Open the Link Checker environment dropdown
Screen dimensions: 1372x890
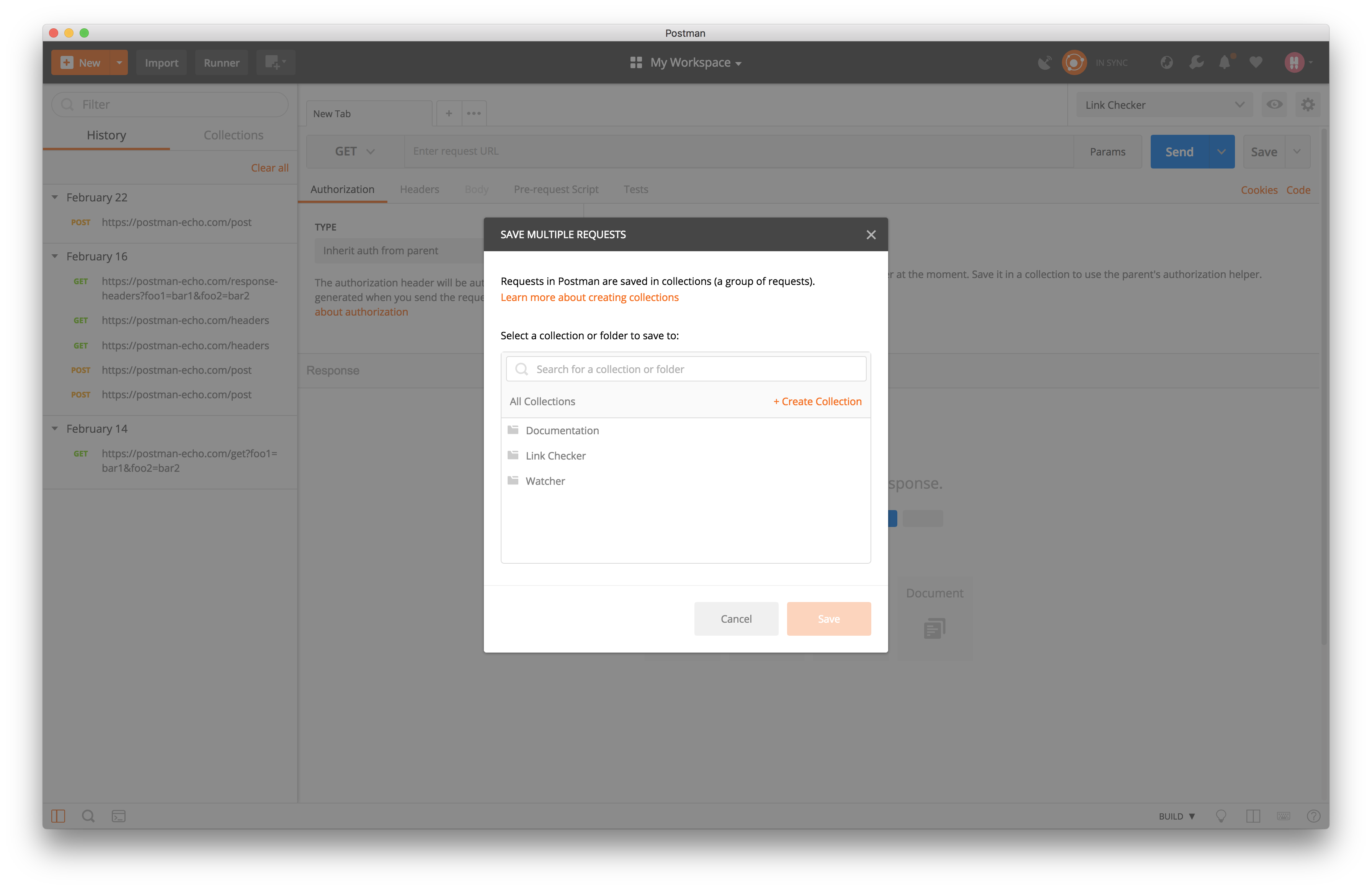coord(1165,105)
